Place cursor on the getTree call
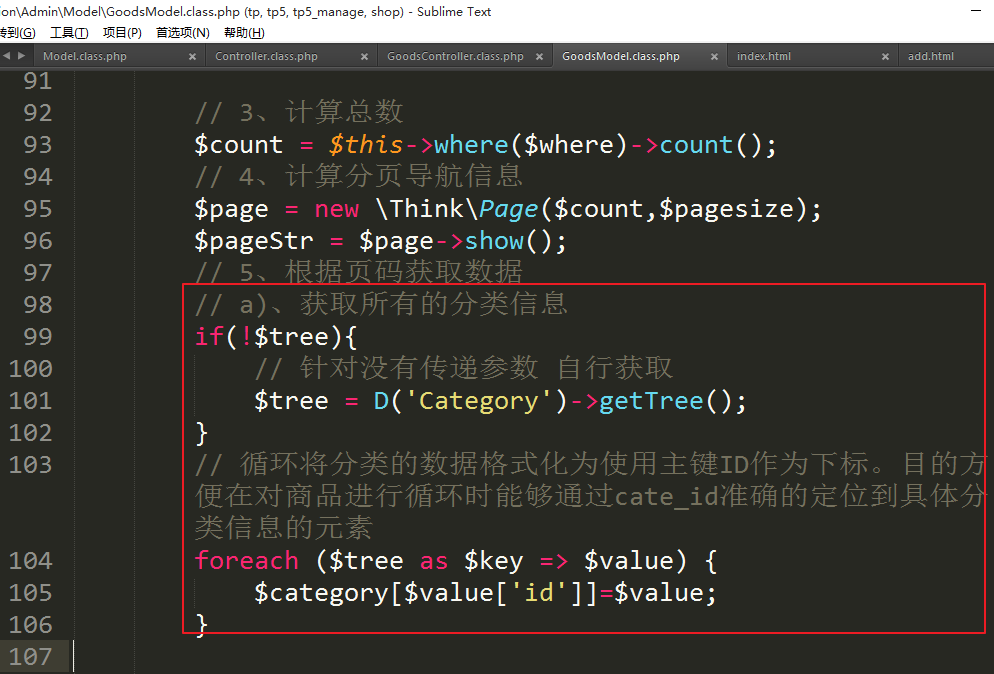994x674 pixels. (652, 401)
